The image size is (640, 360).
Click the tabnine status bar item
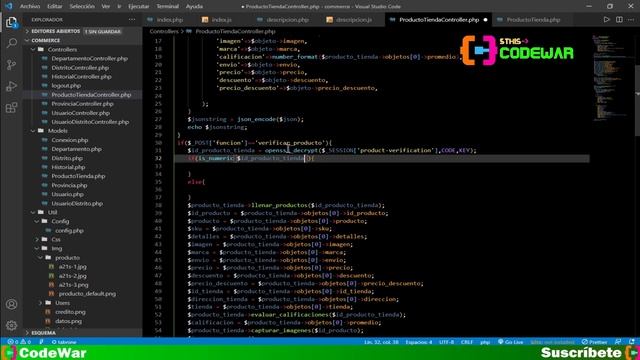point(64,342)
